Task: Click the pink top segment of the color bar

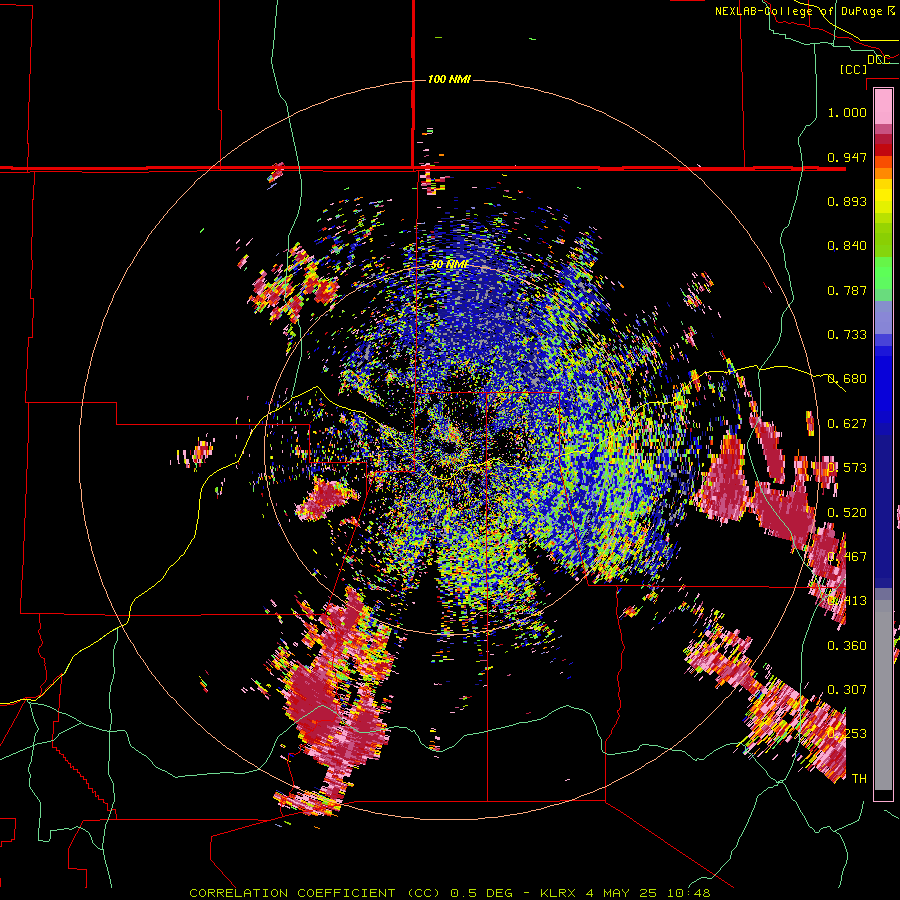Action: click(x=883, y=106)
